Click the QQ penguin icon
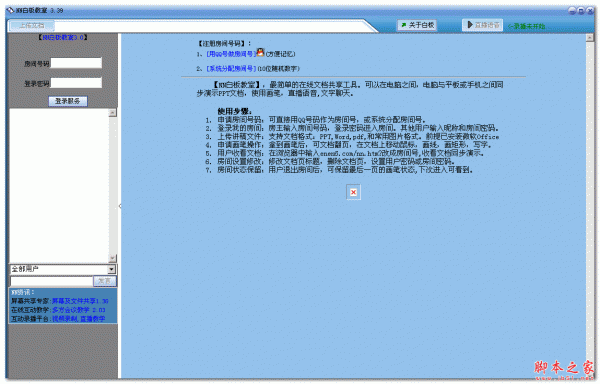Image resolution: width=600 pixels, height=384 pixels. coord(260,52)
